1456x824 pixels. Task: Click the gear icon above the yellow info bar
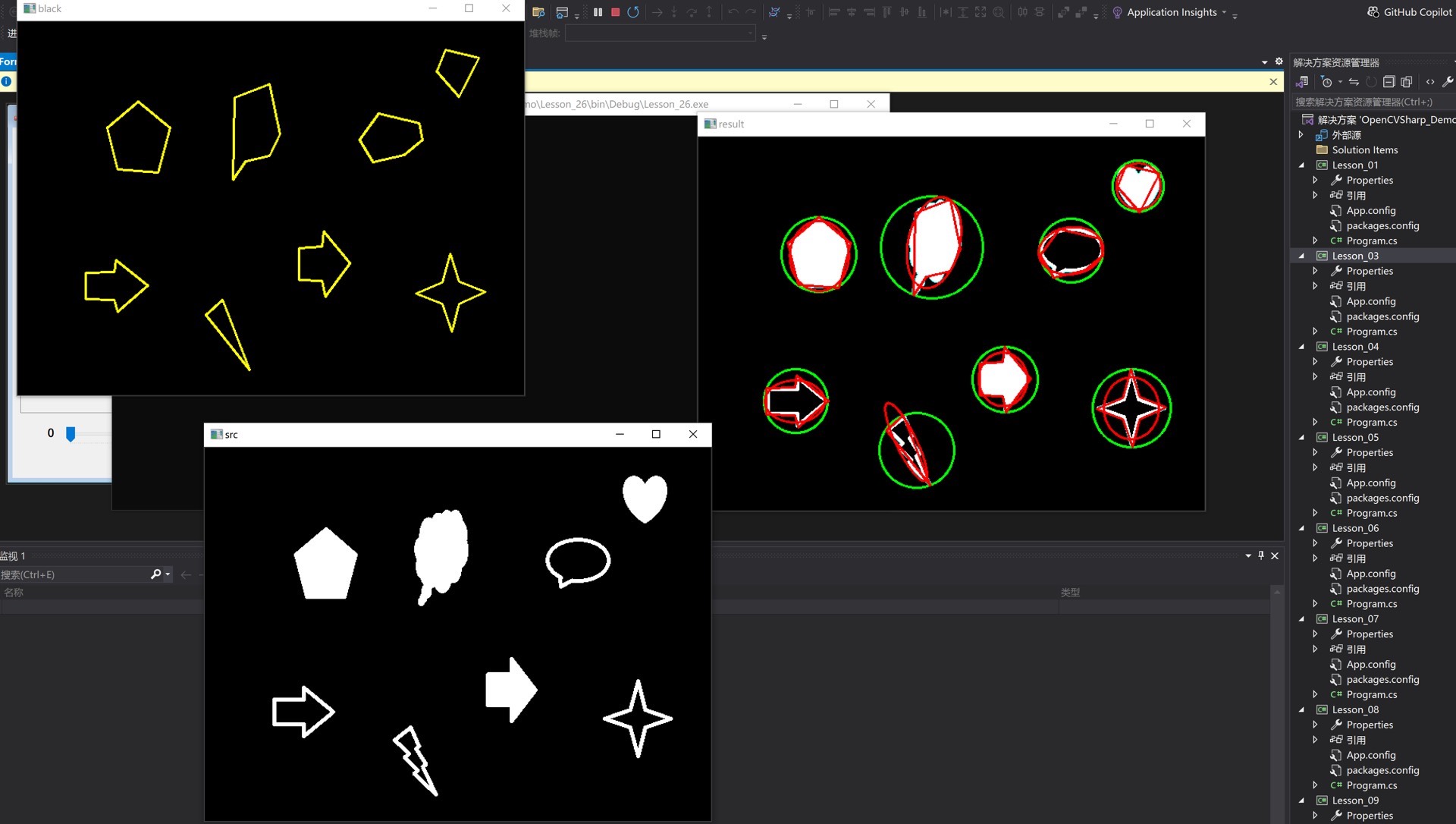(1279, 61)
